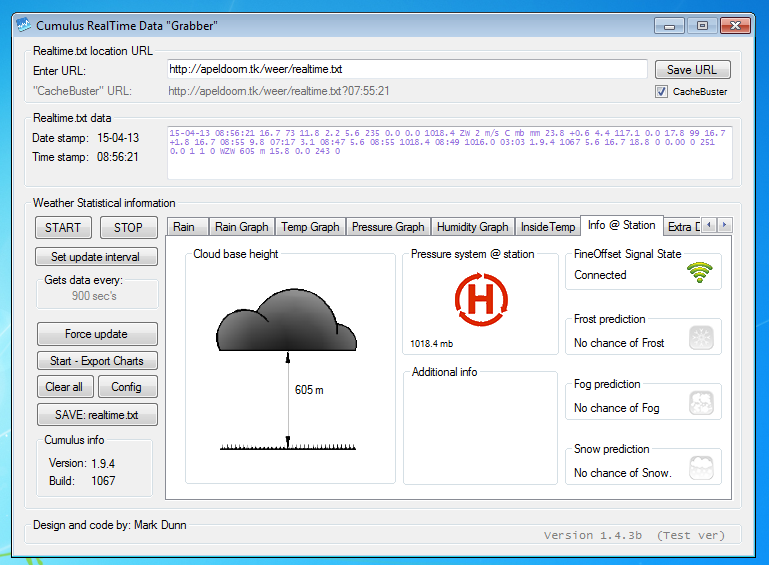This screenshot has height=565, width=769.
Task: Click the realtime.txt URL input field
Action: [x=407, y=70]
